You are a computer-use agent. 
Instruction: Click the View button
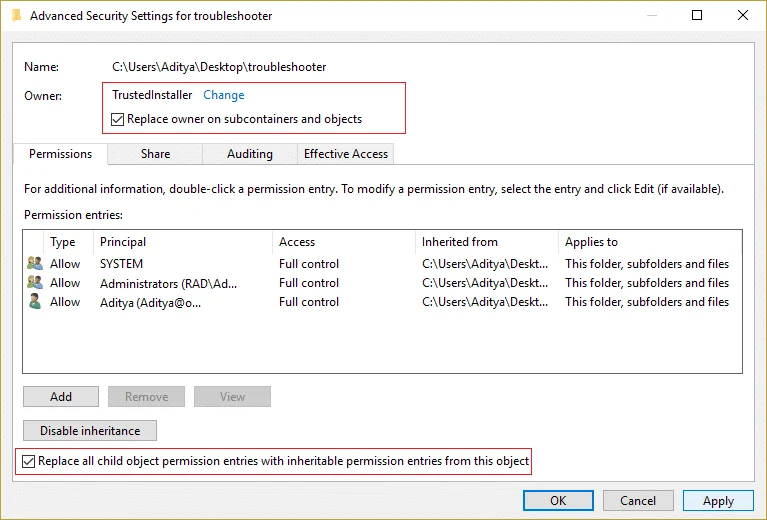click(232, 396)
